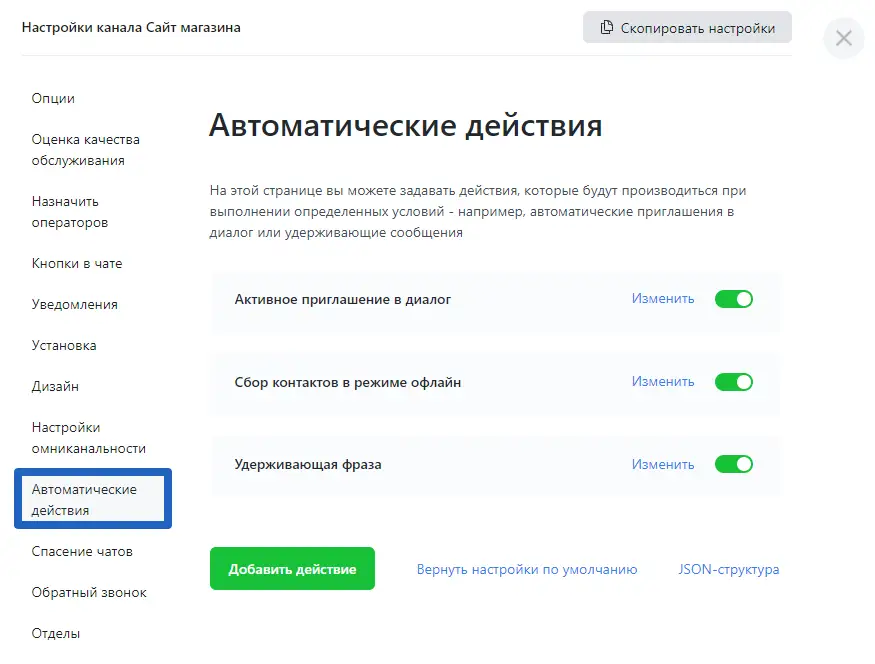The image size is (875, 664).
Task: Click Изменить for Удерживающая фраза
Action: 662,464
